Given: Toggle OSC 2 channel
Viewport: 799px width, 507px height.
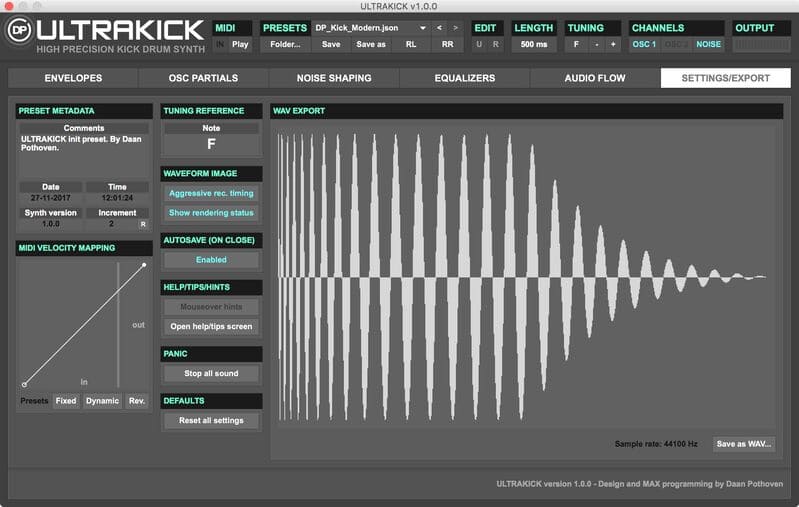Looking at the screenshot, I should coord(676,44).
